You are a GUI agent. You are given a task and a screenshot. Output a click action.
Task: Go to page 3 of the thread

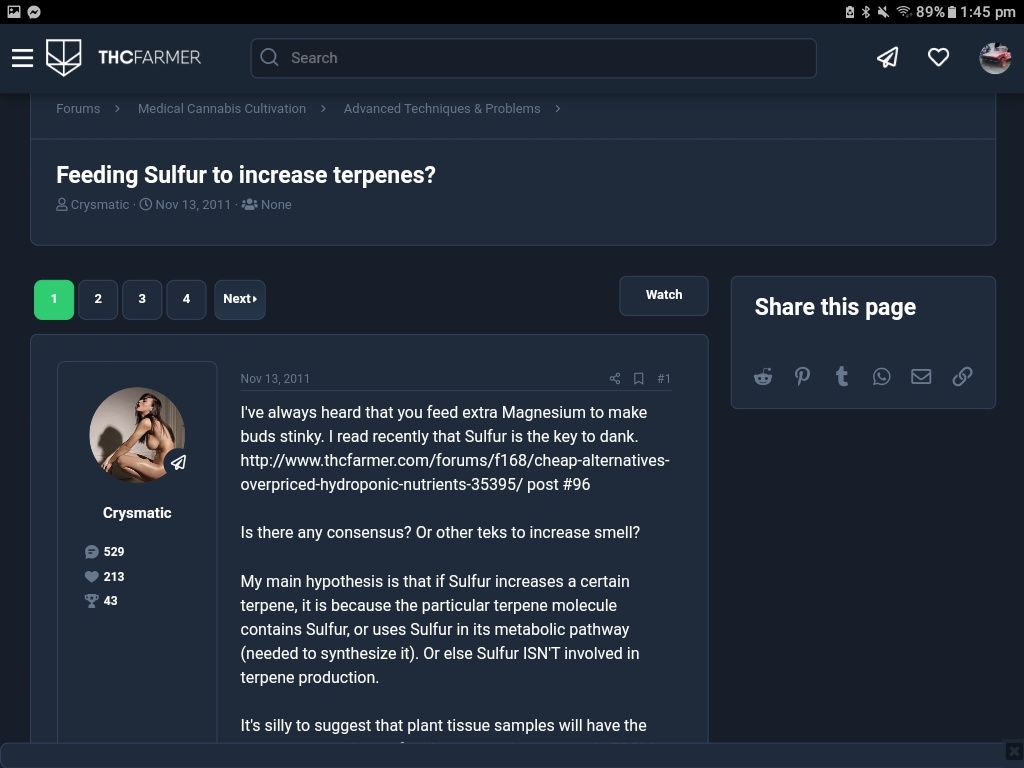pyautogui.click(x=142, y=299)
